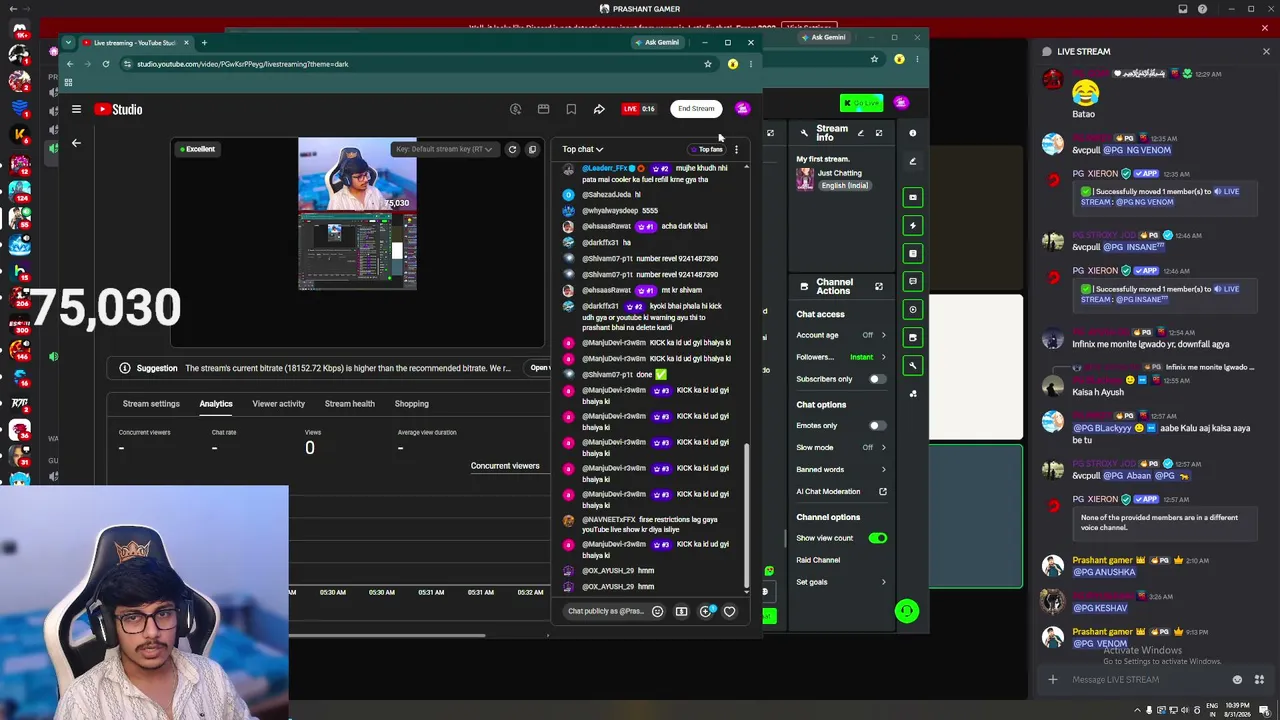Edit Stream Info with the pencil icon
1280x720 pixels.
860,133
